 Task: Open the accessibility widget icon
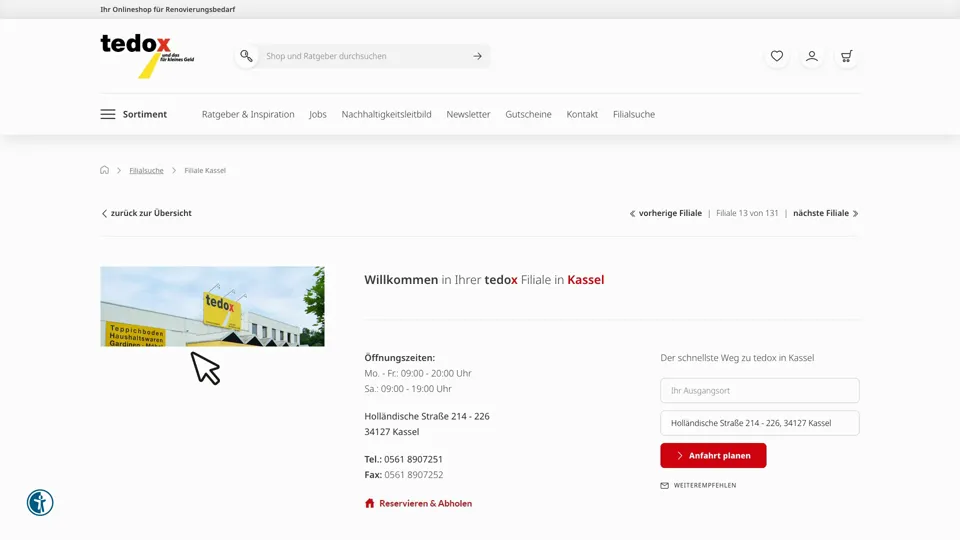(x=40, y=503)
